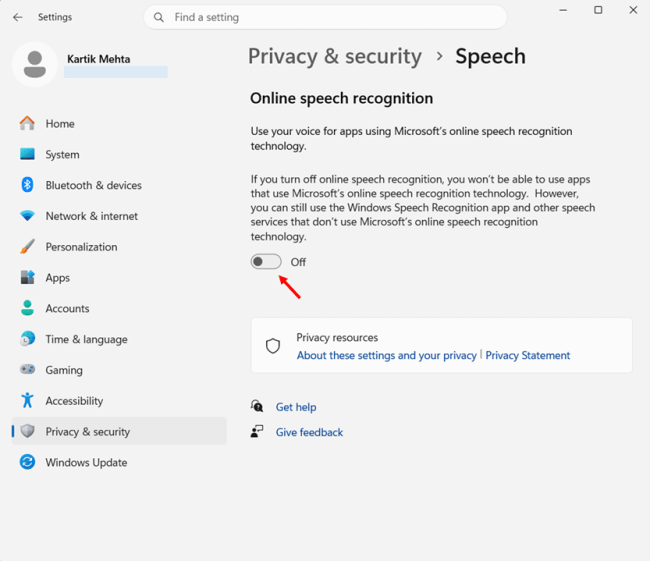Turn on Online speech recognition toggle
The width and height of the screenshot is (650, 561).
[266, 262]
